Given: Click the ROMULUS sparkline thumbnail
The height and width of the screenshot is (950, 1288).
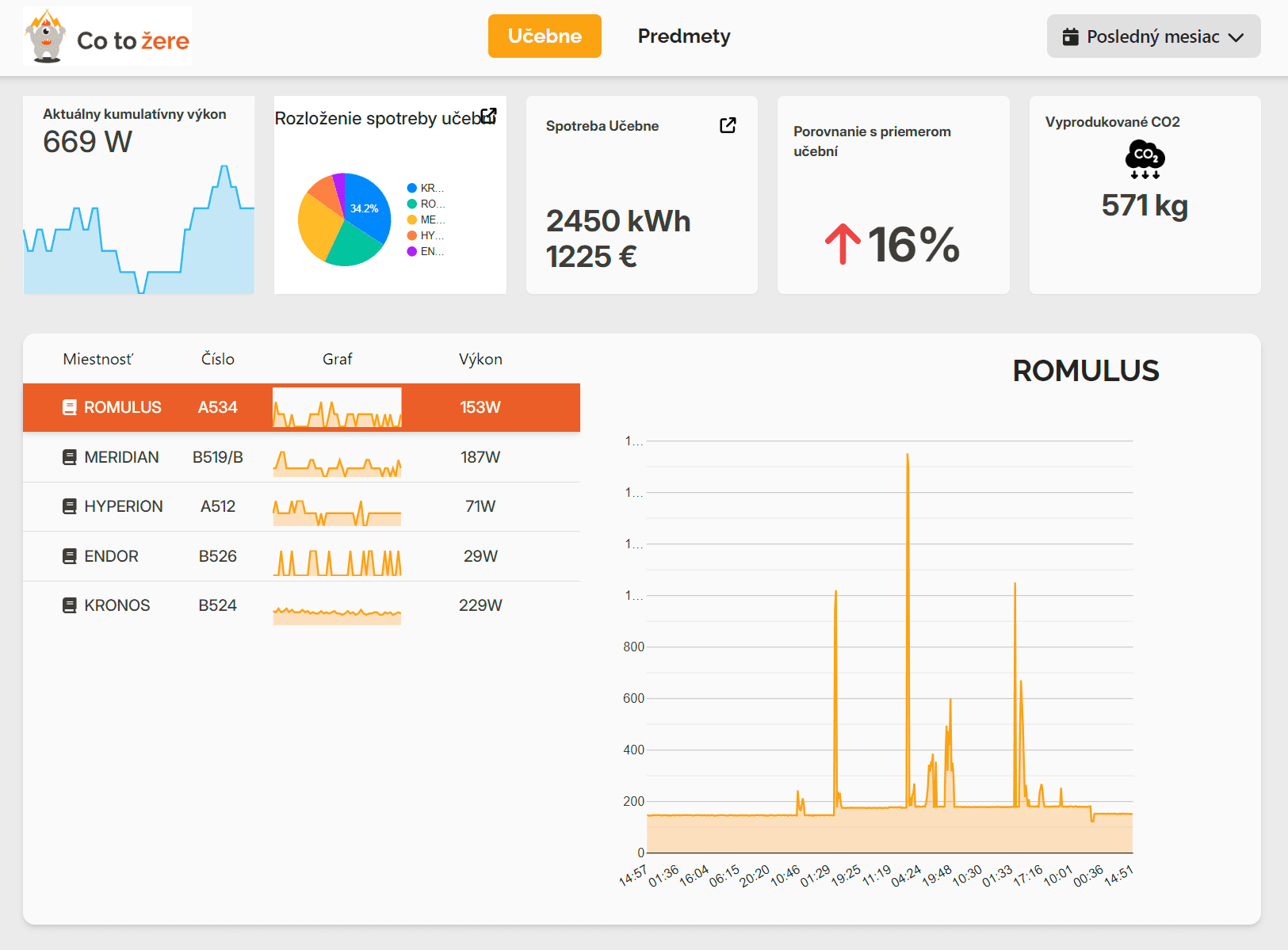Looking at the screenshot, I should click(337, 407).
